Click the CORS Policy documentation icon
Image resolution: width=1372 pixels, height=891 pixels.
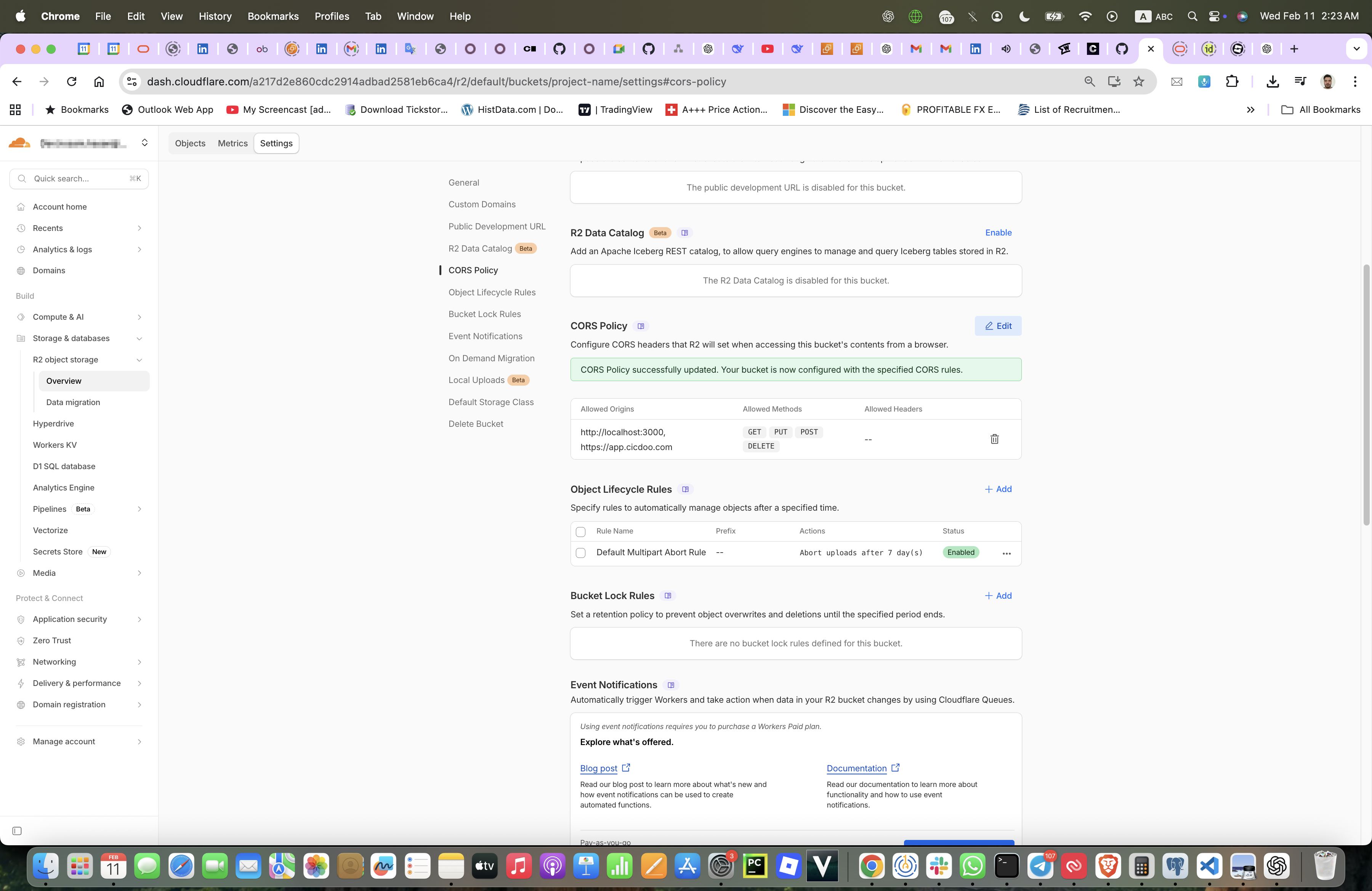pos(641,326)
